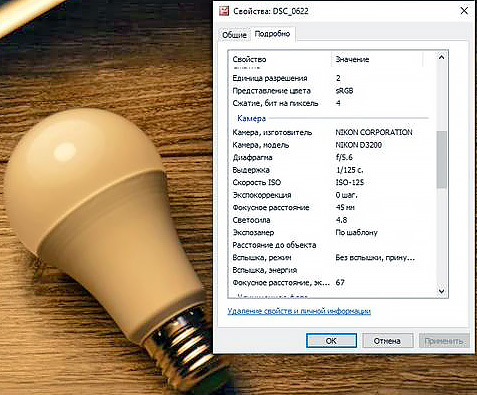Click the f/5.6 aperture value

344,157
